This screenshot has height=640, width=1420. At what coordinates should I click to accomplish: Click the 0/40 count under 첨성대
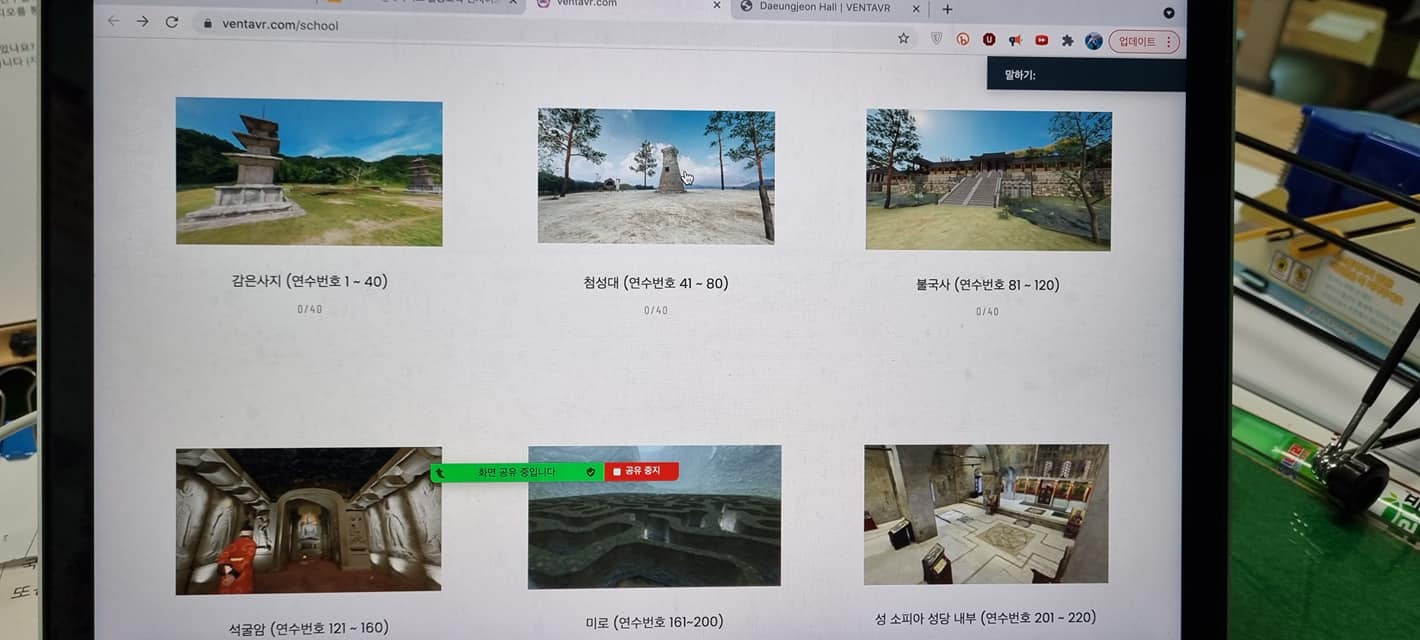(x=656, y=310)
